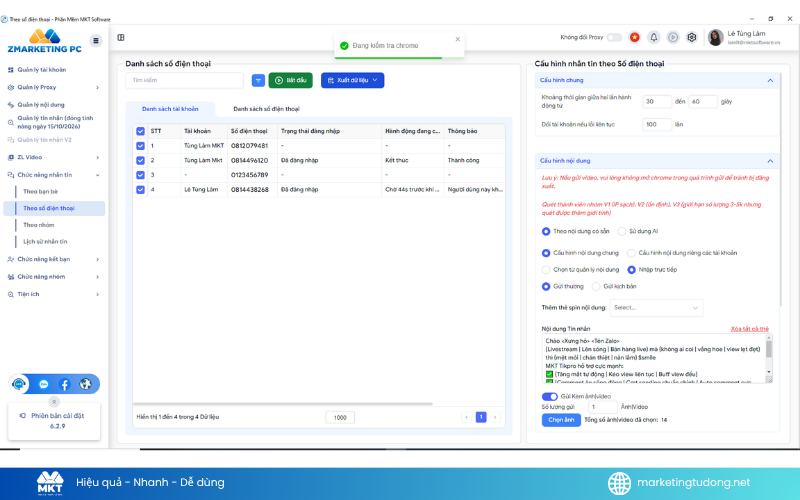Open the website globe icon in contact bar
The width and height of the screenshot is (800, 500).
(x=85, y=384)
